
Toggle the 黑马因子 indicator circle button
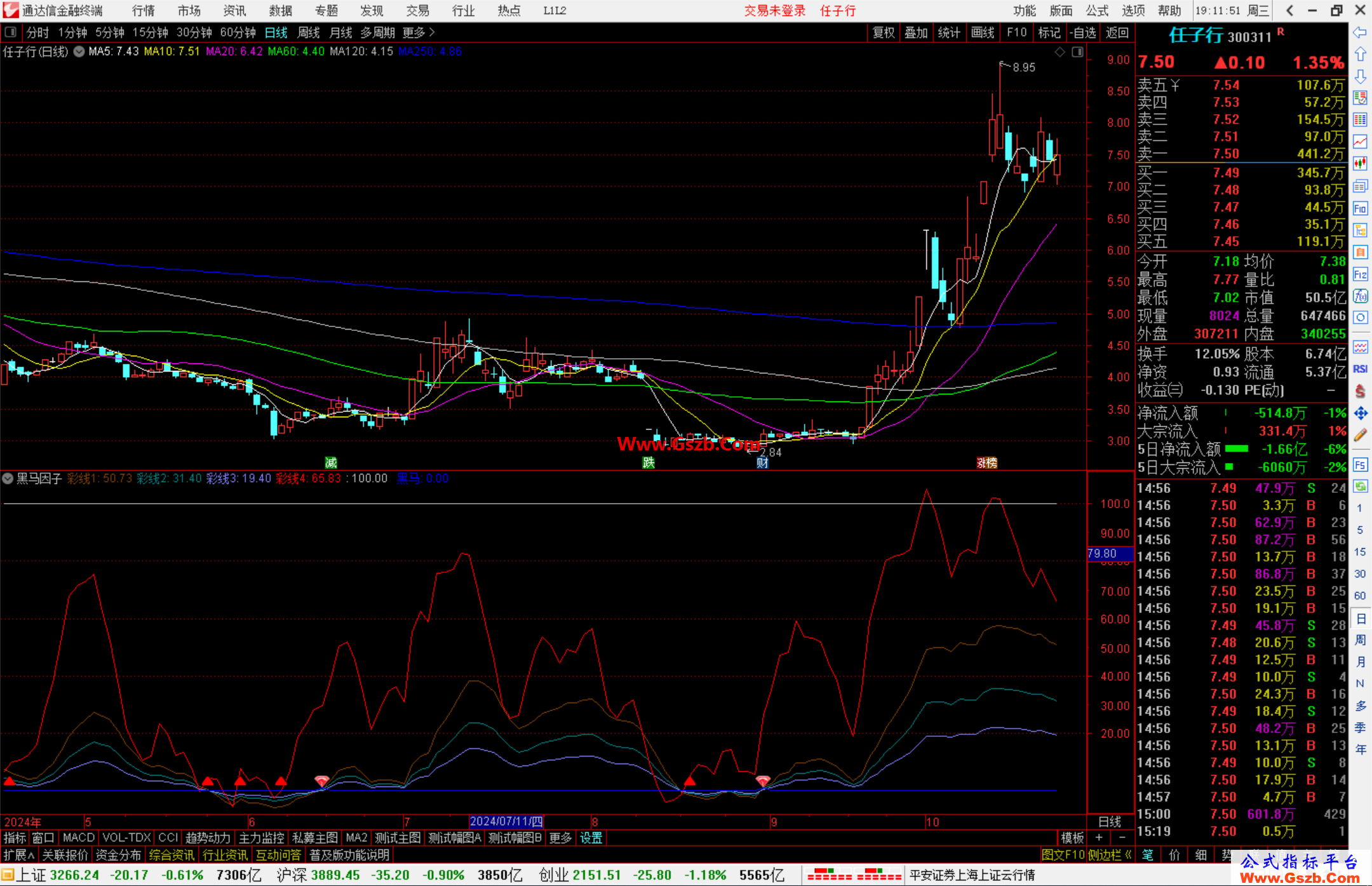pos(8,478)
